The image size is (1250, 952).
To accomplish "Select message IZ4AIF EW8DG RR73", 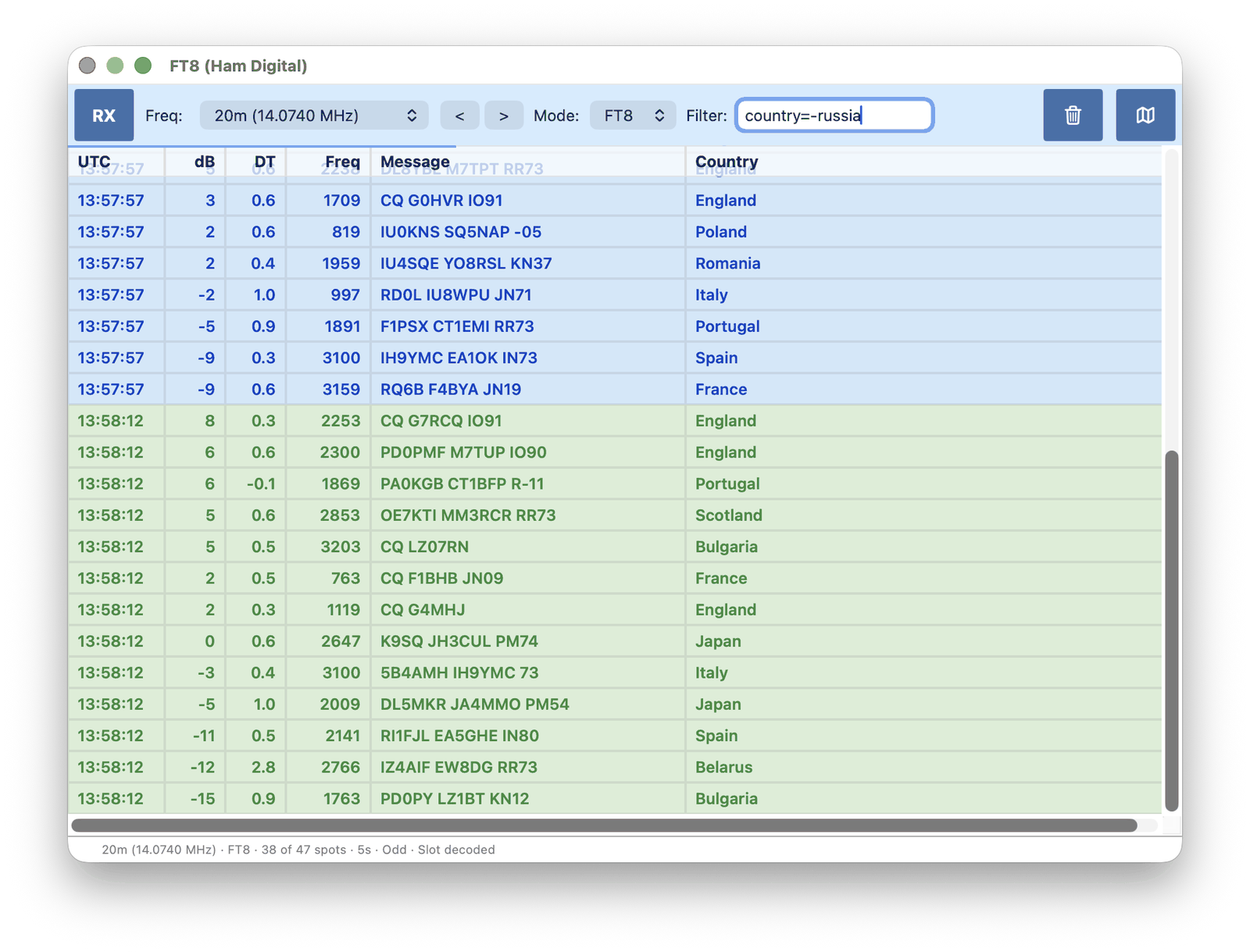I will [459, 767].
